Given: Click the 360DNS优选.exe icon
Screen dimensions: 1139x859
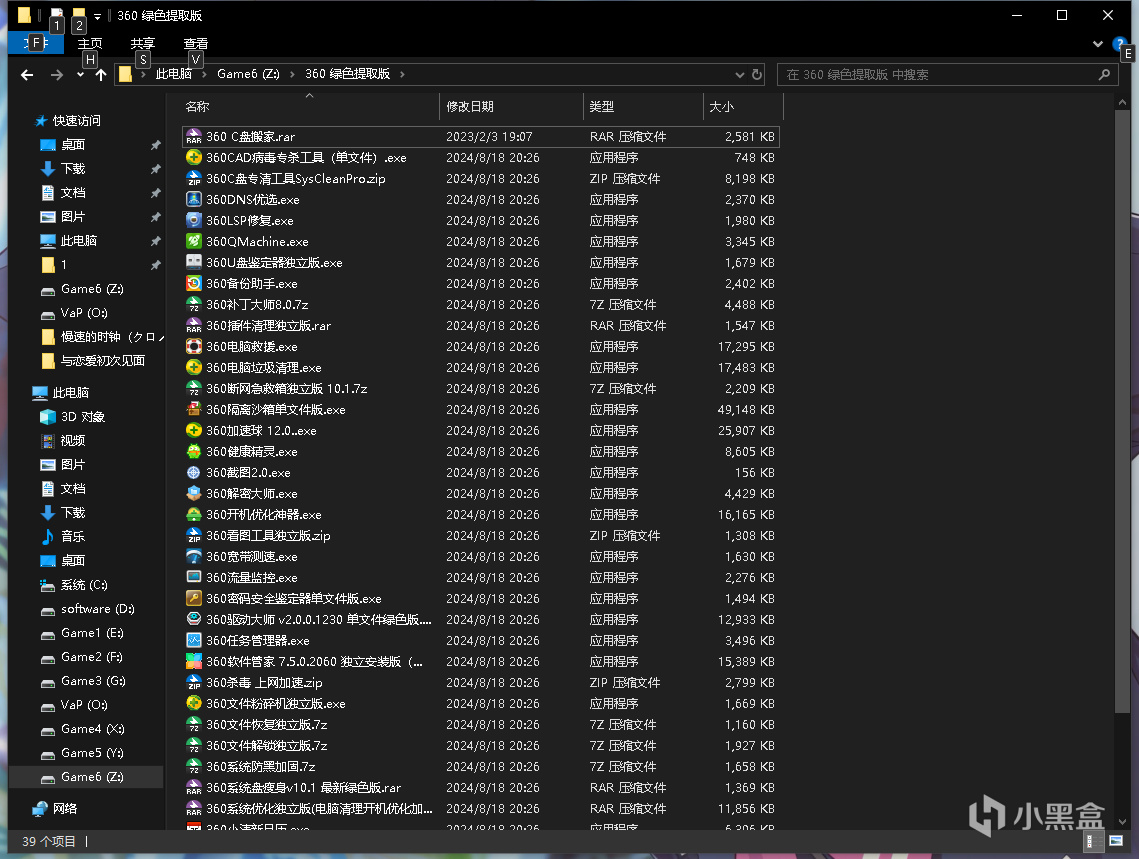Looking at the screenshot, I should point(193,200).
